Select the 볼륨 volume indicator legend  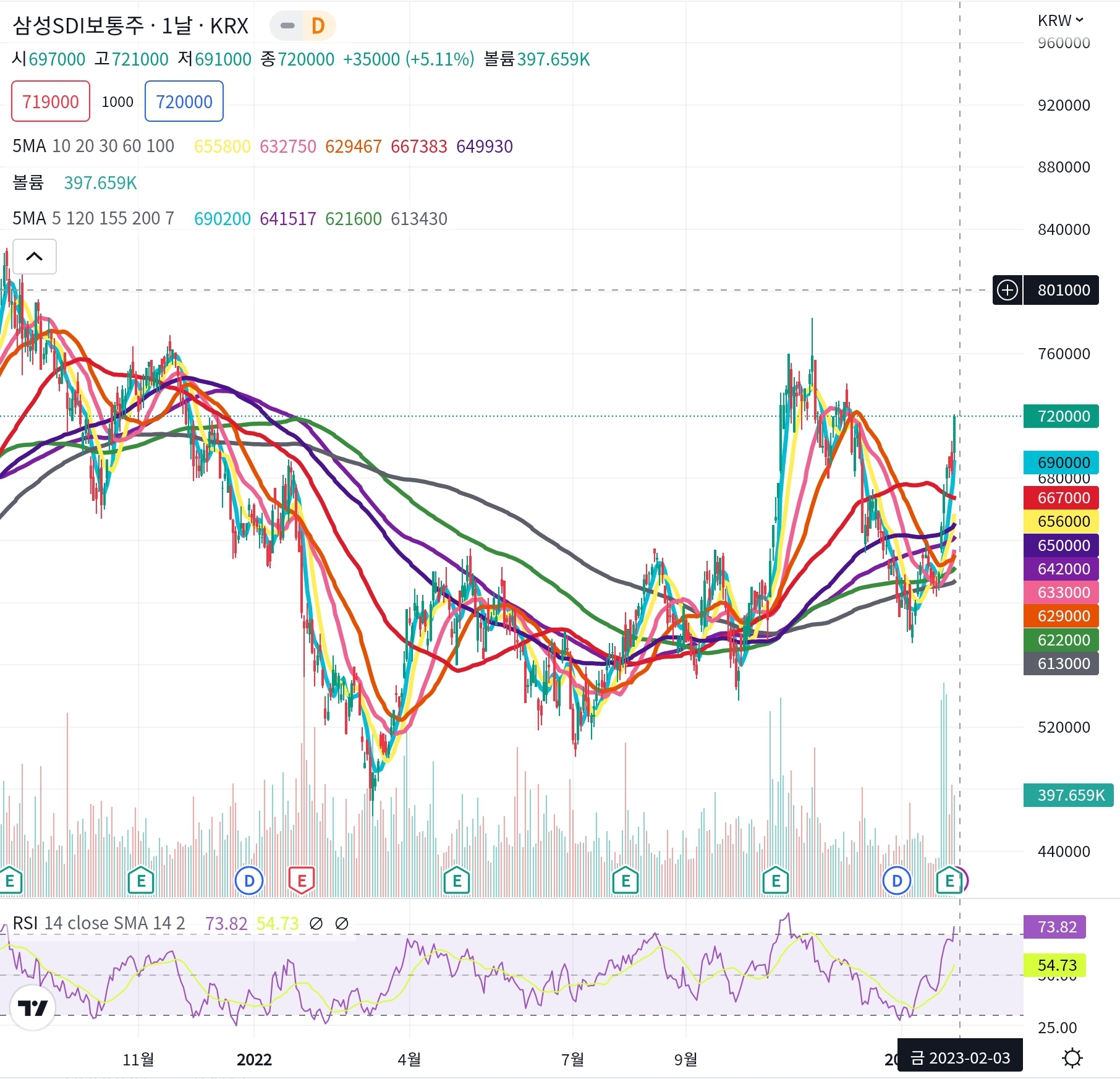[x=28, y=183]
